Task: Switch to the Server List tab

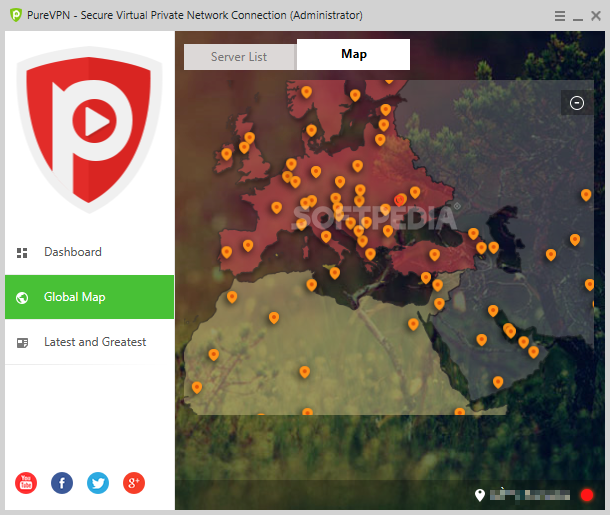Action: [x=240, y=57]
